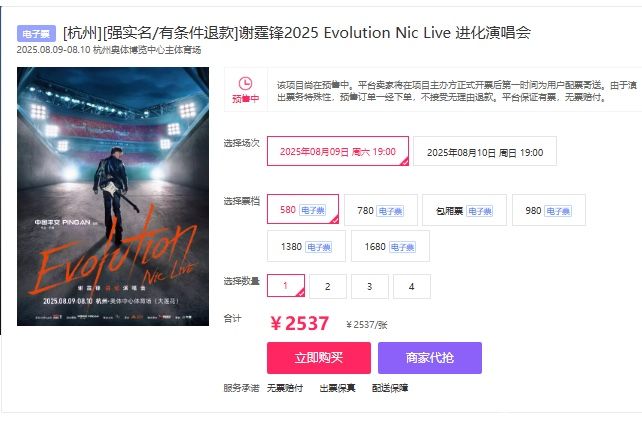Click the purple 商家代抢 button
Screen dimensions: 642x434
point(430,358)
